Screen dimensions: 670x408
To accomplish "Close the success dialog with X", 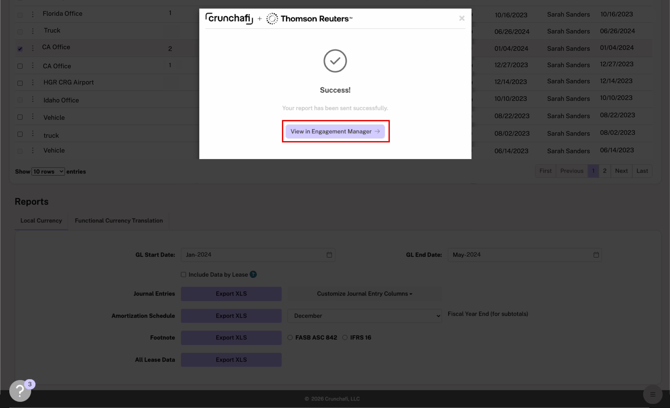I will (x=461, y=18).
